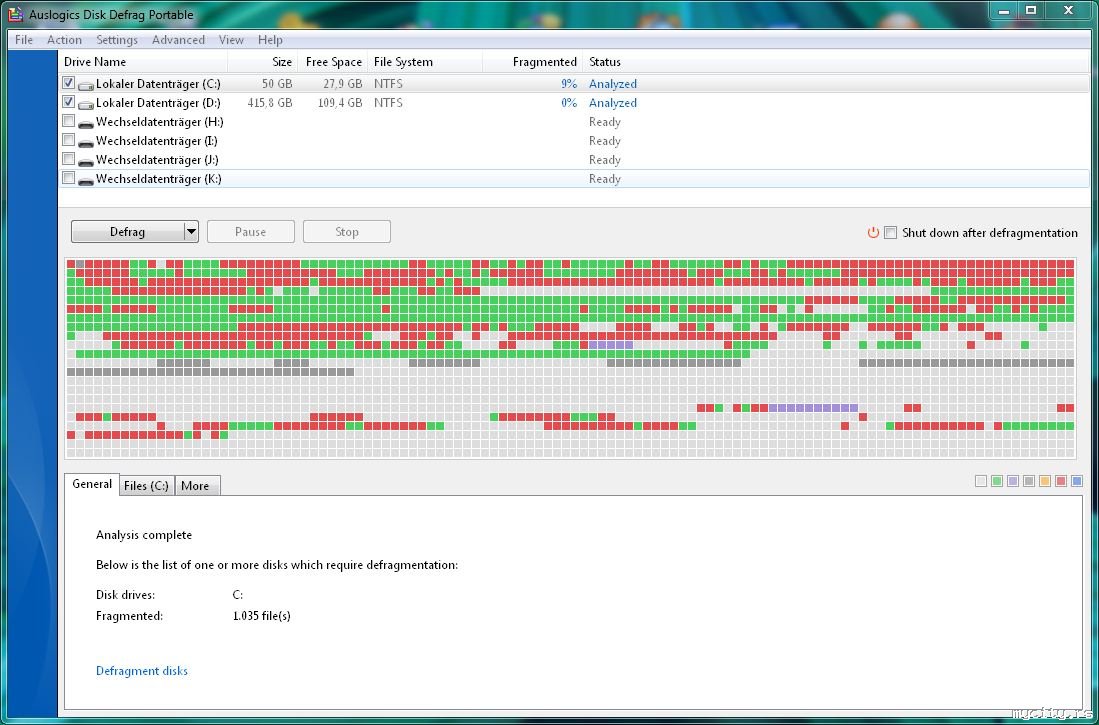Click the 27,9 GB free space value
This screenshot has height=725, width=1099.
click(x=343, y=84)
